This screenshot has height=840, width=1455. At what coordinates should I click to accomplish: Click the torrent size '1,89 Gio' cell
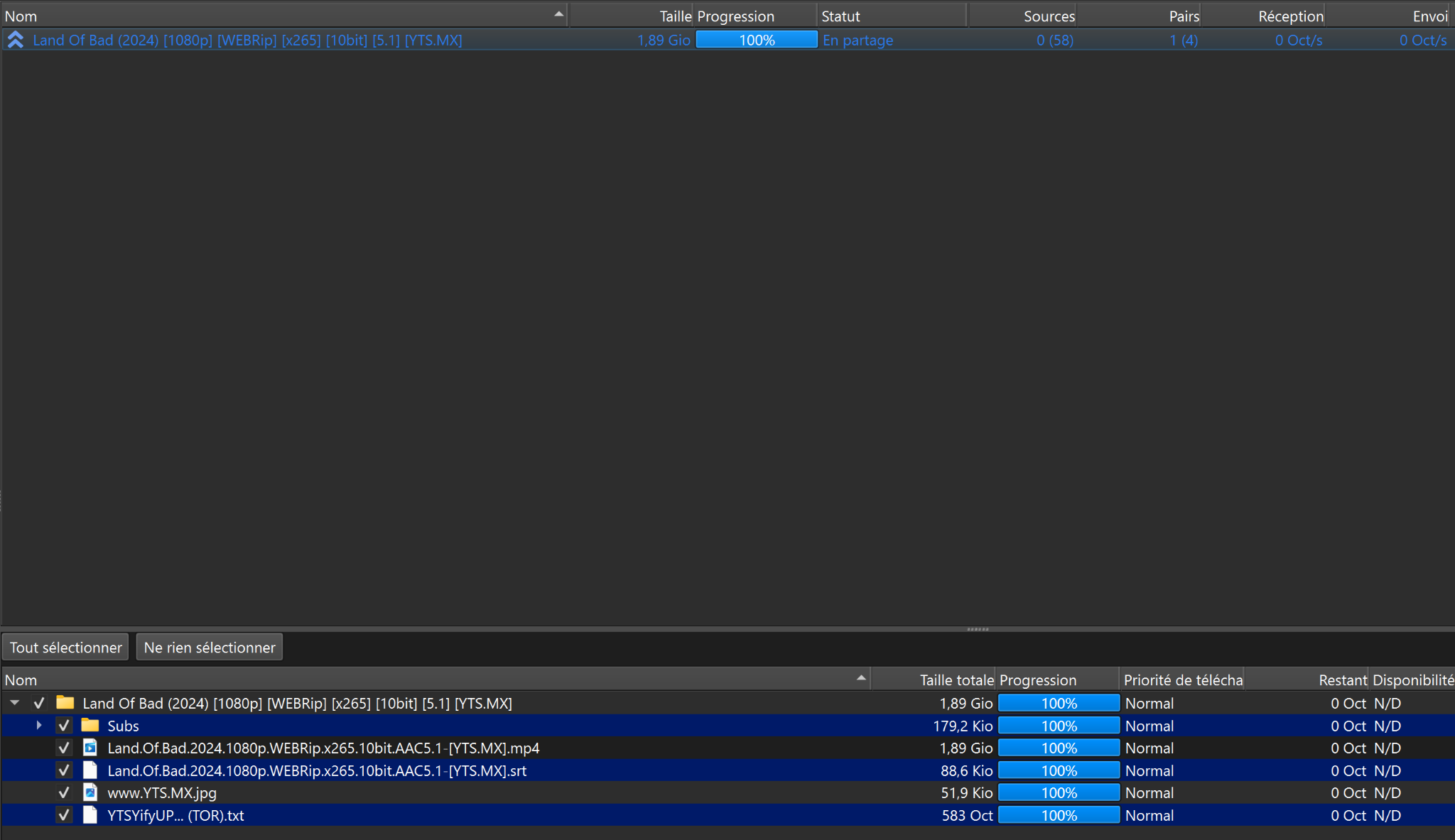[664, 40]
